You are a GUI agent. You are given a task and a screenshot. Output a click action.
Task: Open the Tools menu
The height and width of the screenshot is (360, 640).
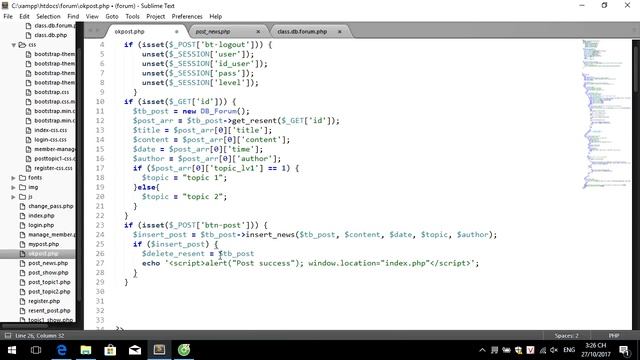[132, 16]
